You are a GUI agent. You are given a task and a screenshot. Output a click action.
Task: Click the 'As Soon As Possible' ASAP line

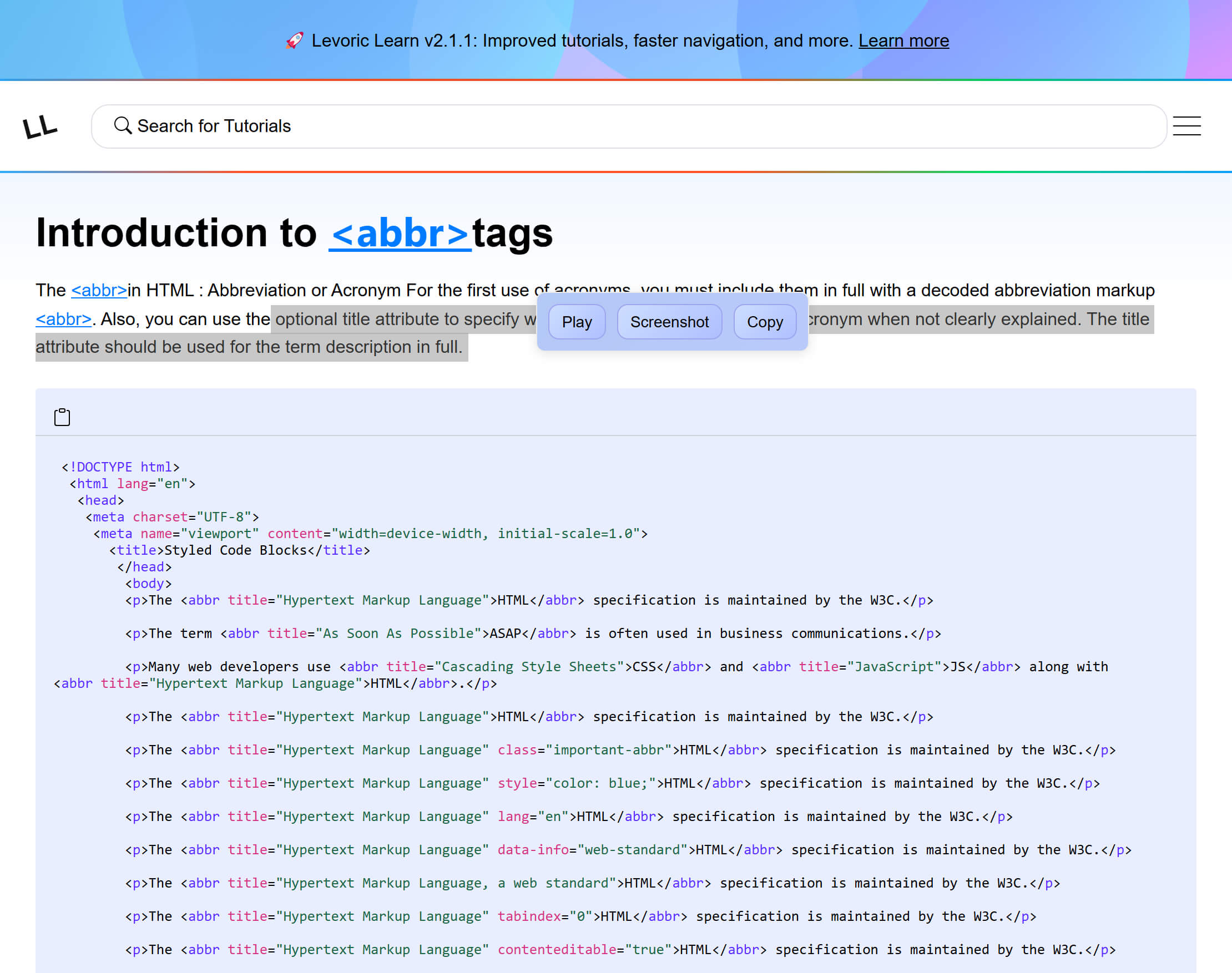[533, 633]
